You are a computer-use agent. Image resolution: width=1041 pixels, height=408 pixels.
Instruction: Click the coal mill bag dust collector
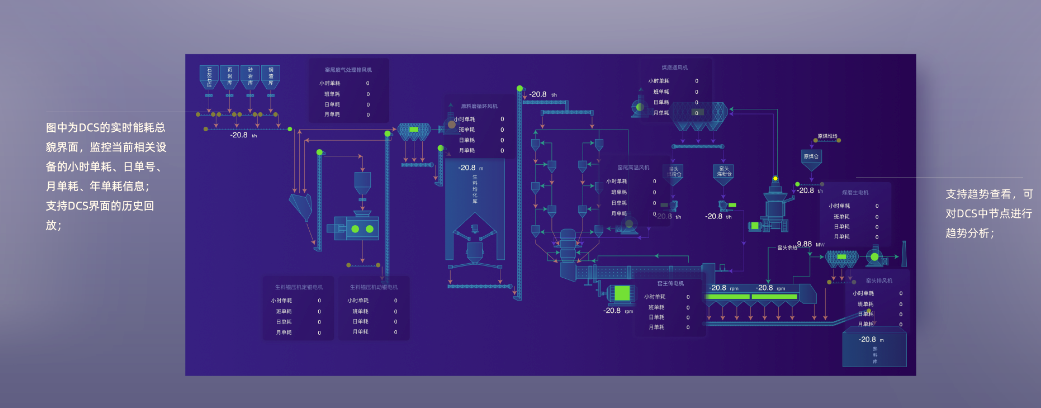[698, 117]
